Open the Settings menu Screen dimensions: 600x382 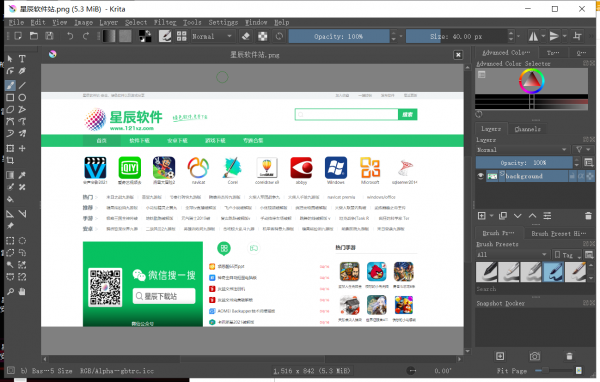click(x=223, y=22)
